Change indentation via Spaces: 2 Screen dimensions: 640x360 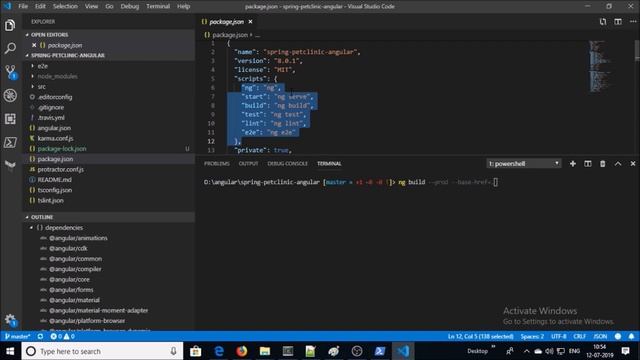click(x=532, y=336)
